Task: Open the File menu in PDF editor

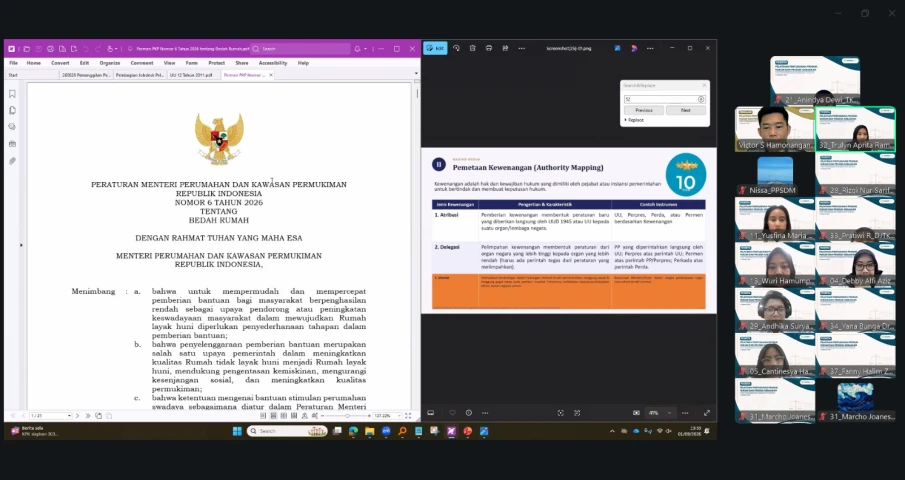Action: coord(13,63)
